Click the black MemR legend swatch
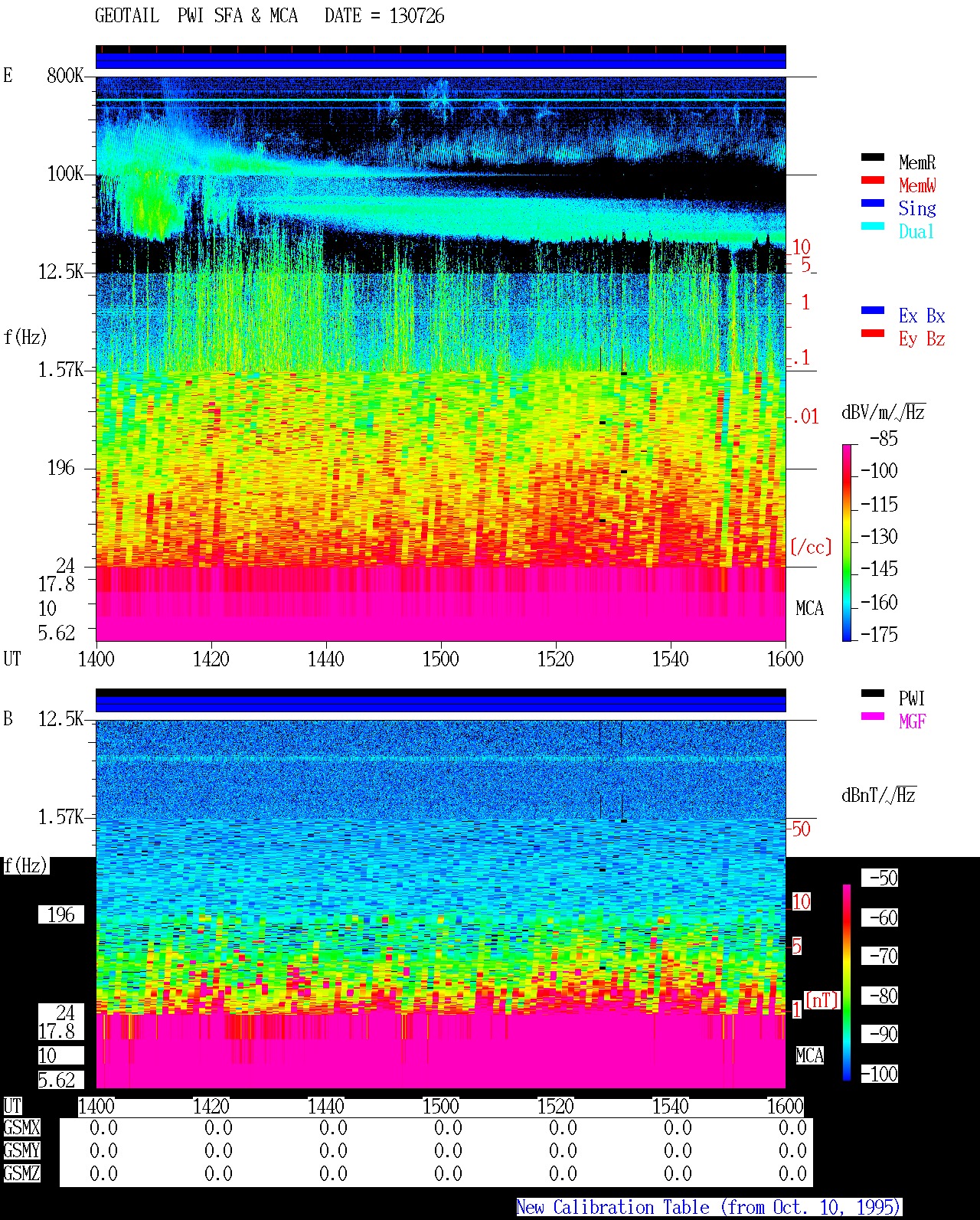 pos(873,157)
